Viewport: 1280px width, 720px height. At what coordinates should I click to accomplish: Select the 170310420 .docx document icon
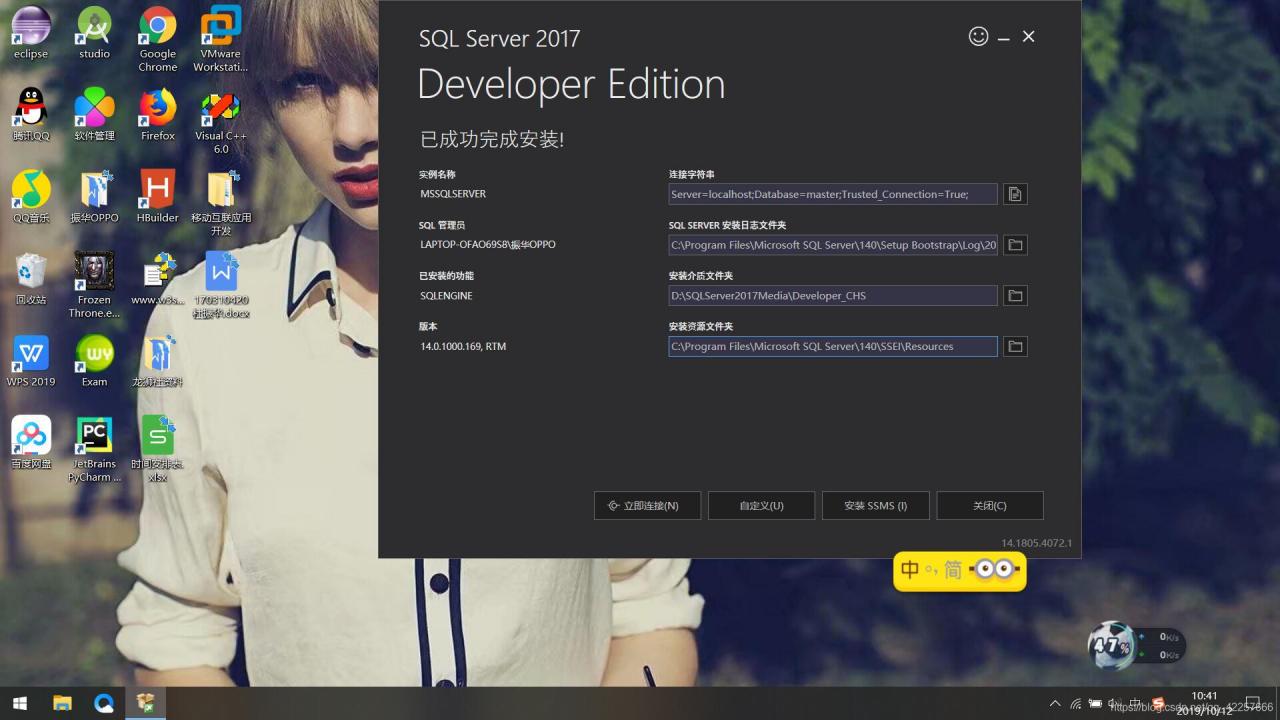(221, 285)
